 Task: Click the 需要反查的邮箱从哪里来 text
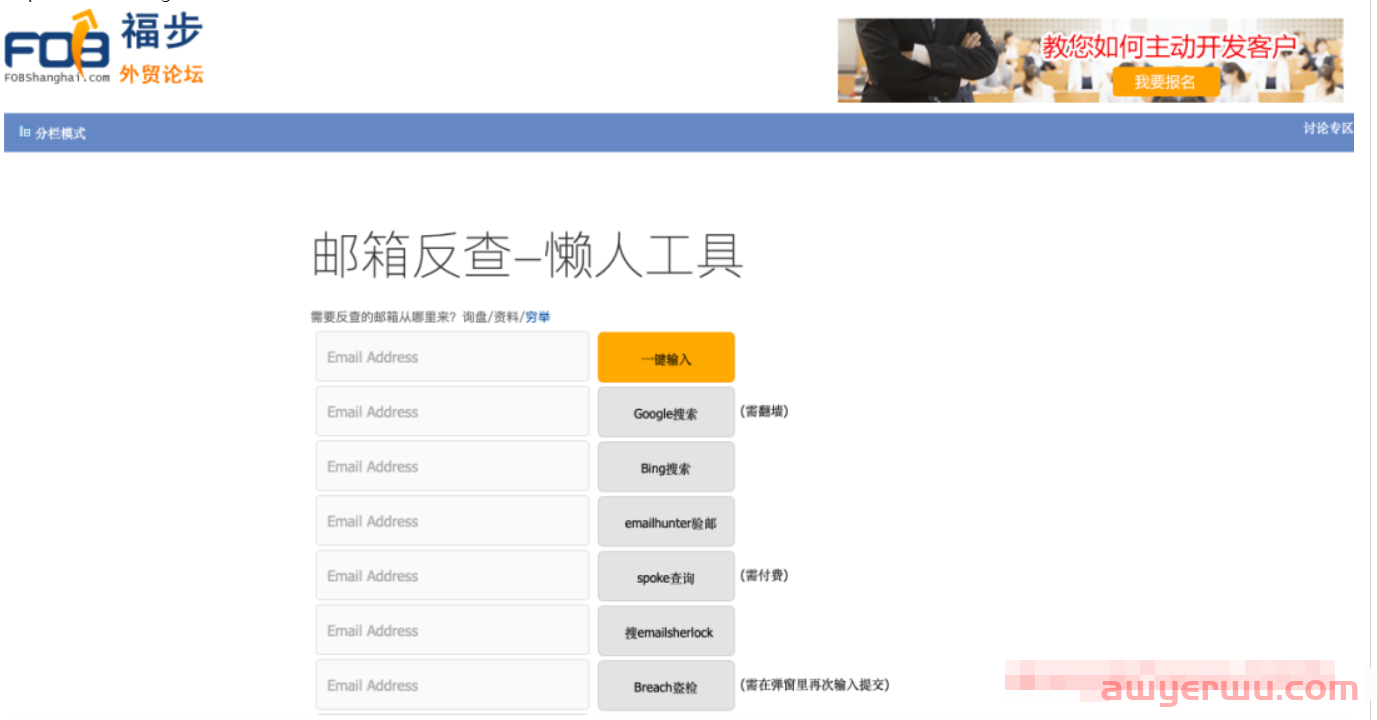point(384,317)
